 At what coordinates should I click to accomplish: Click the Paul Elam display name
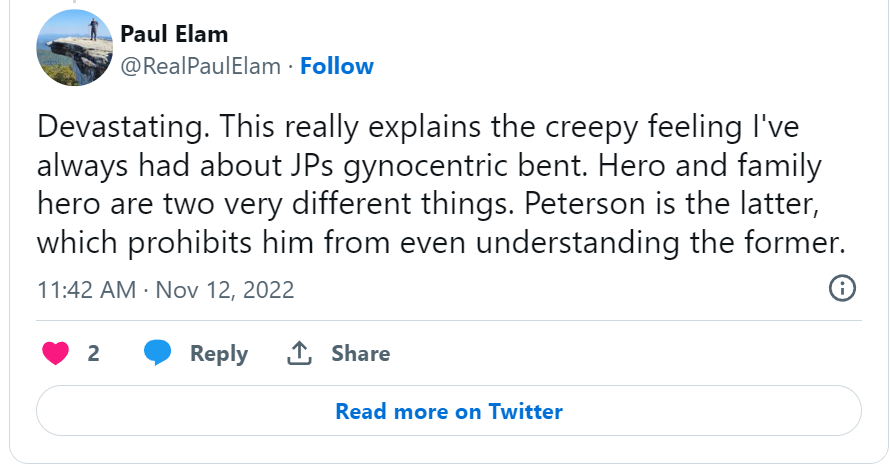coord(174,35)
